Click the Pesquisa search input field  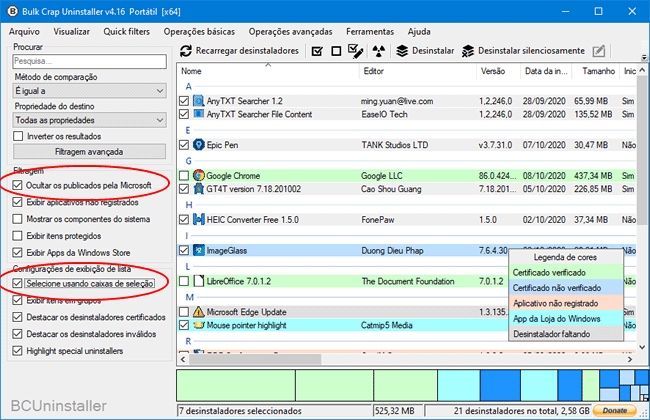click(88, 61)
